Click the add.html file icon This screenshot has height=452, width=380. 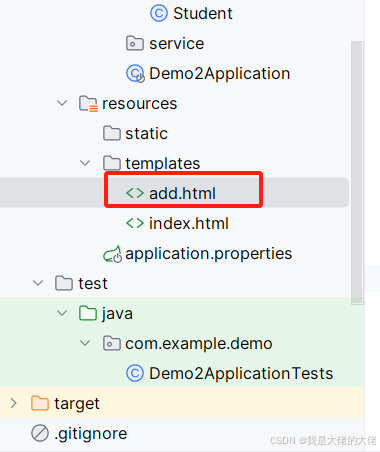tap(135, 193)
